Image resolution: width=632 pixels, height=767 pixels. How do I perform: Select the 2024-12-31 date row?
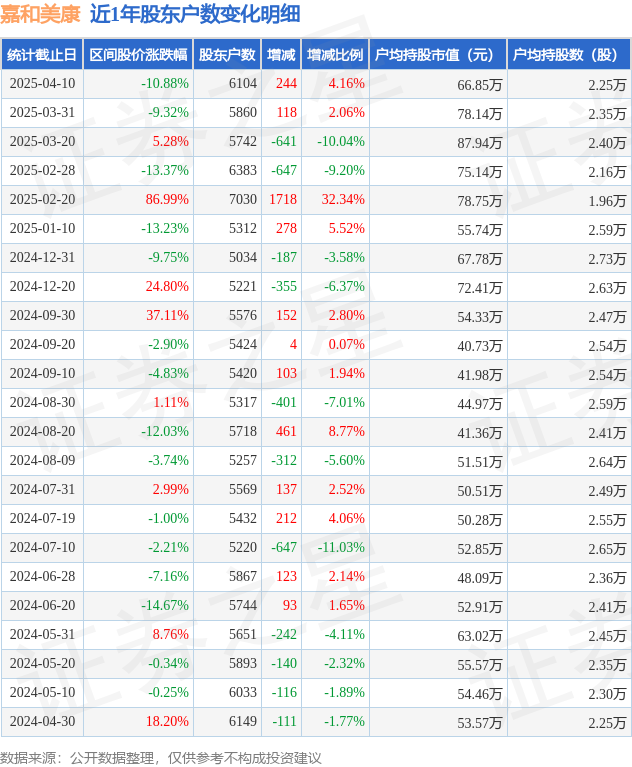[316, 257]
